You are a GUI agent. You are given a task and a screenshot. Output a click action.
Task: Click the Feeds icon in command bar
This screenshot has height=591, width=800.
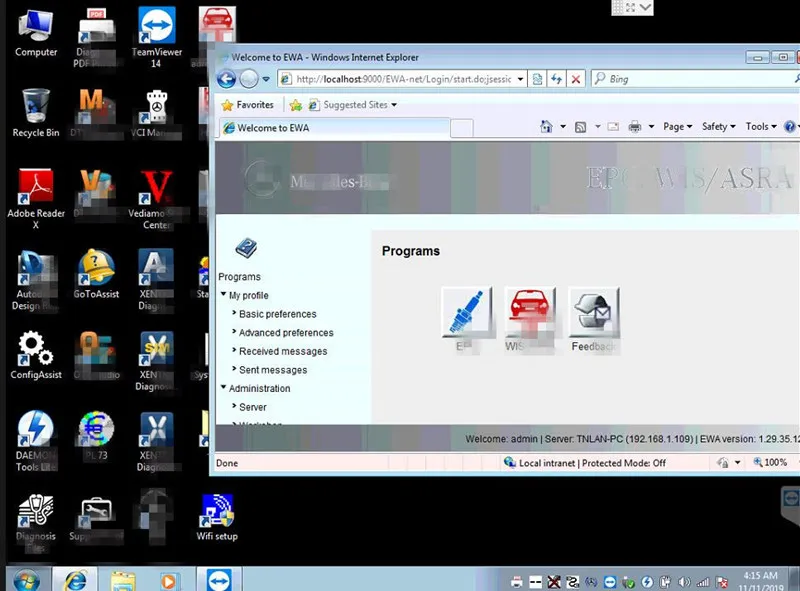point(580,127)
